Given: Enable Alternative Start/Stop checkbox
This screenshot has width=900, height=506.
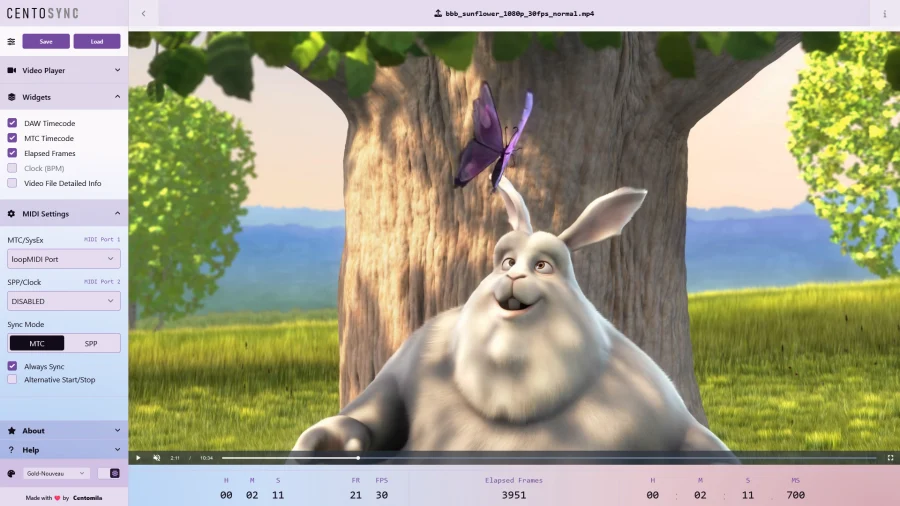Looking at the screenshot, I should [x=12, y=379].
